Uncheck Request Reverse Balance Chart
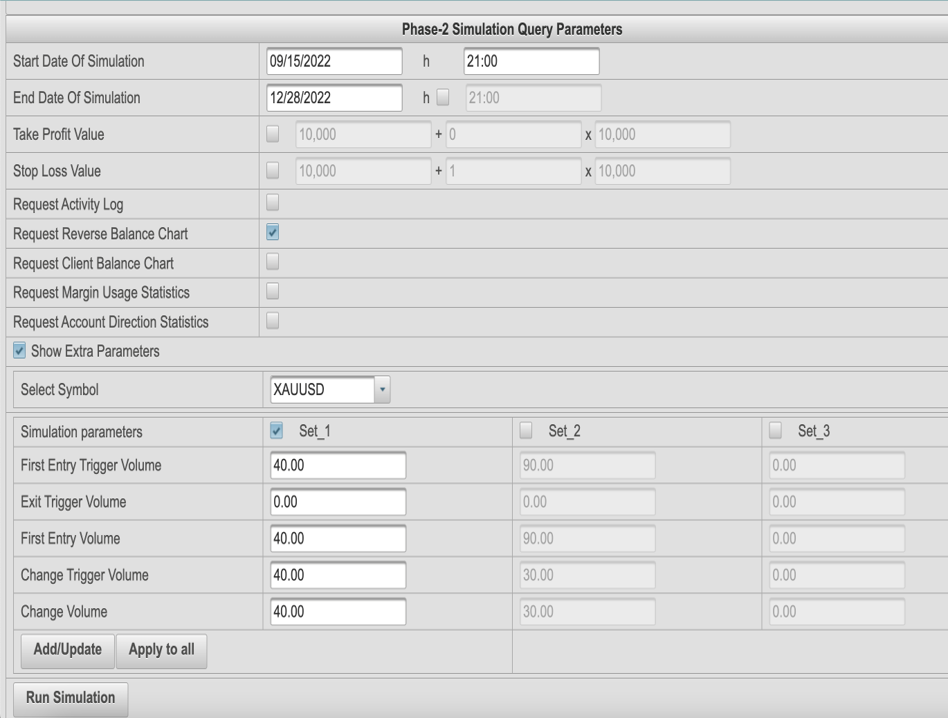 point(273,233)
